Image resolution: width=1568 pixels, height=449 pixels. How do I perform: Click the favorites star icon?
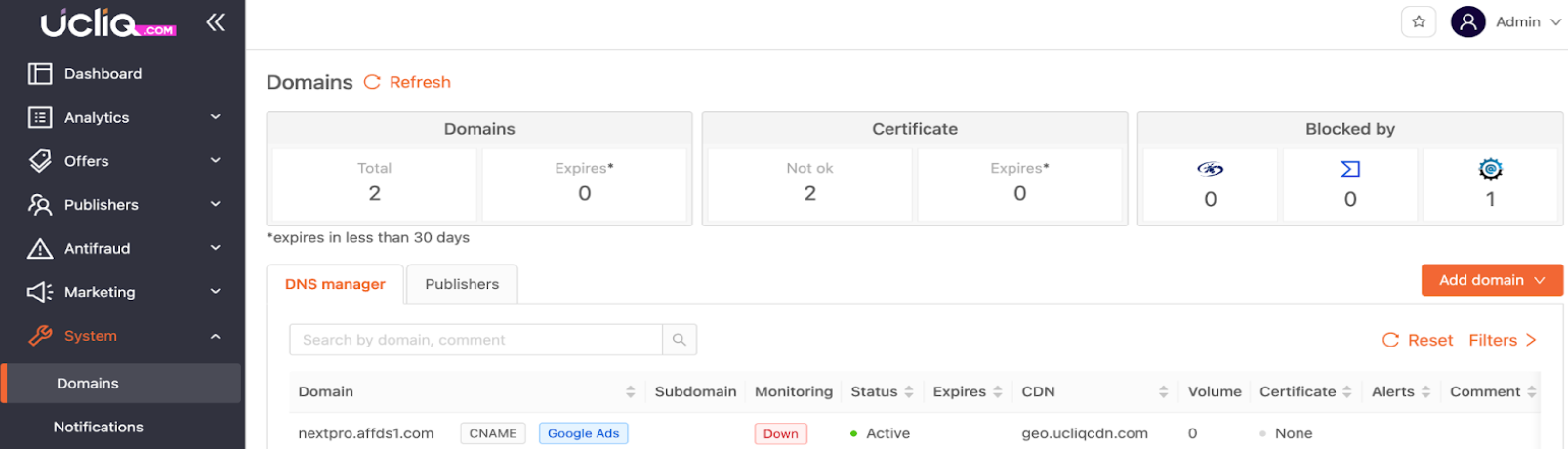(1418, 21)
